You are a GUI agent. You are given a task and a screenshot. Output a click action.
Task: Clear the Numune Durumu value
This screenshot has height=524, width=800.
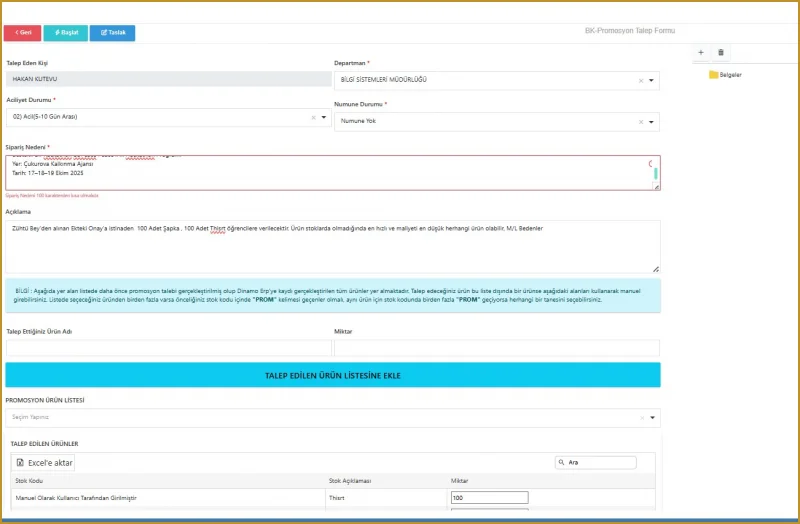[640, 122]
